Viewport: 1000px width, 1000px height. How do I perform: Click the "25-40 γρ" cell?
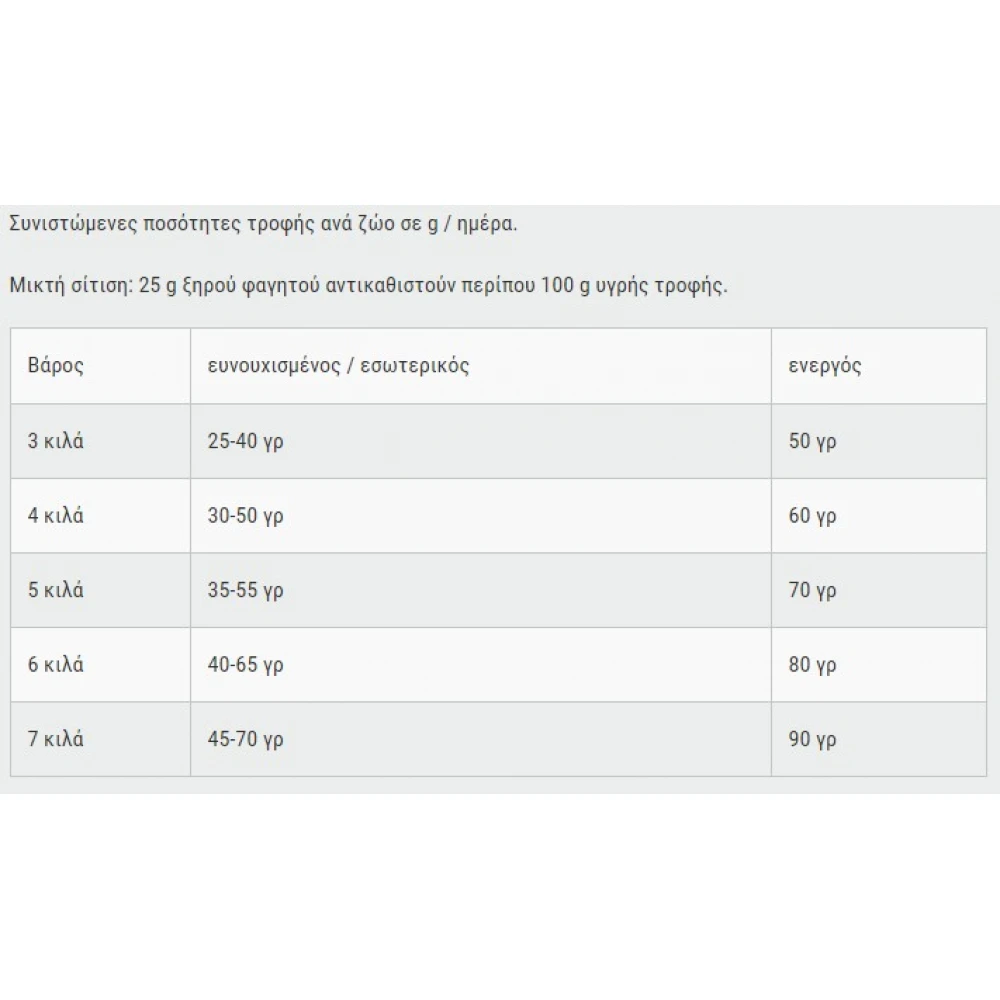click(x=245, y=440)
